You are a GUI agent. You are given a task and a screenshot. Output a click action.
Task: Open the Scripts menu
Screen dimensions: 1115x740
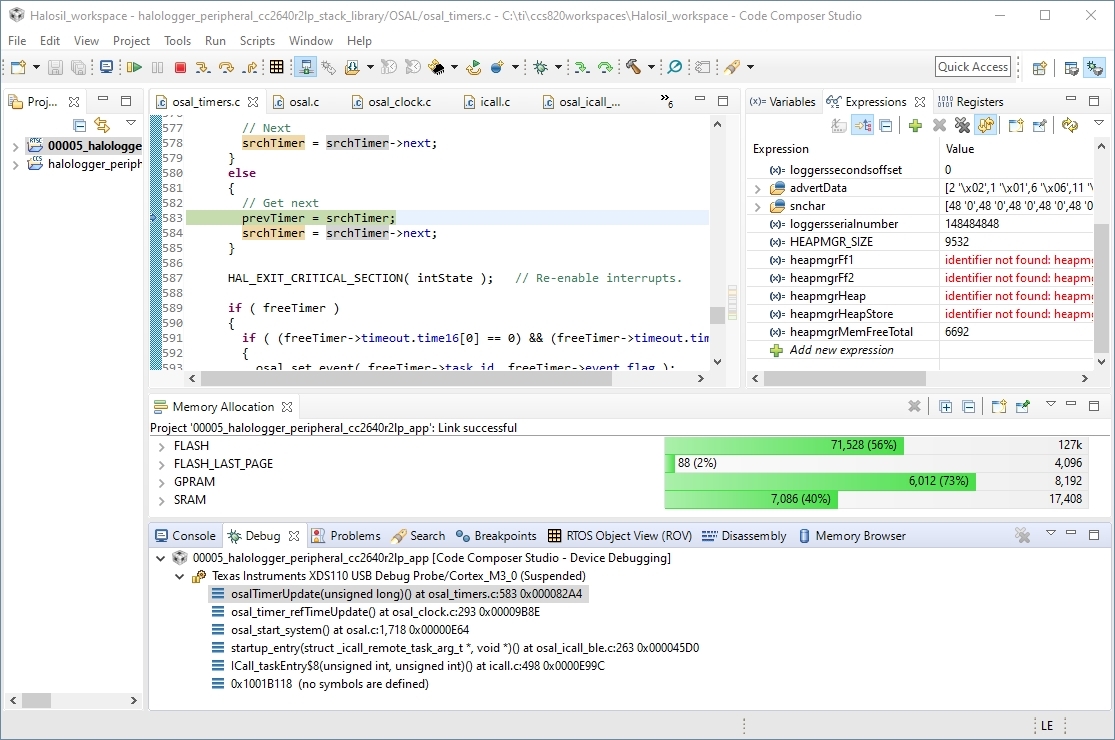[257, 41]
